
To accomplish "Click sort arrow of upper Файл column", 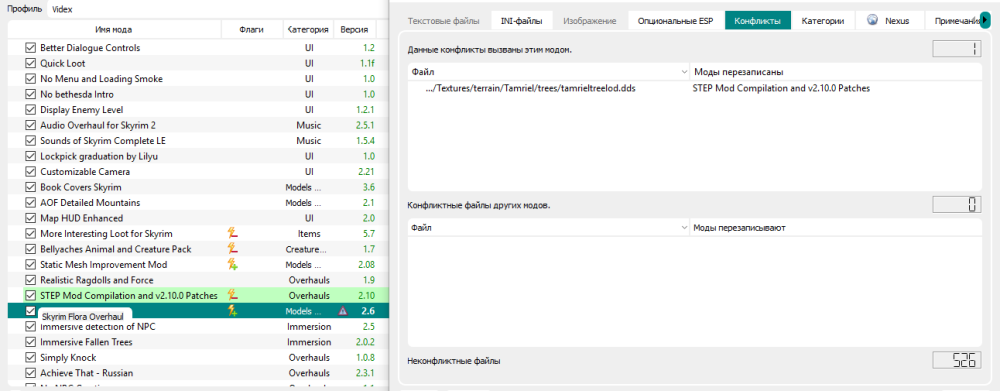I will click(x=684, y=71).
